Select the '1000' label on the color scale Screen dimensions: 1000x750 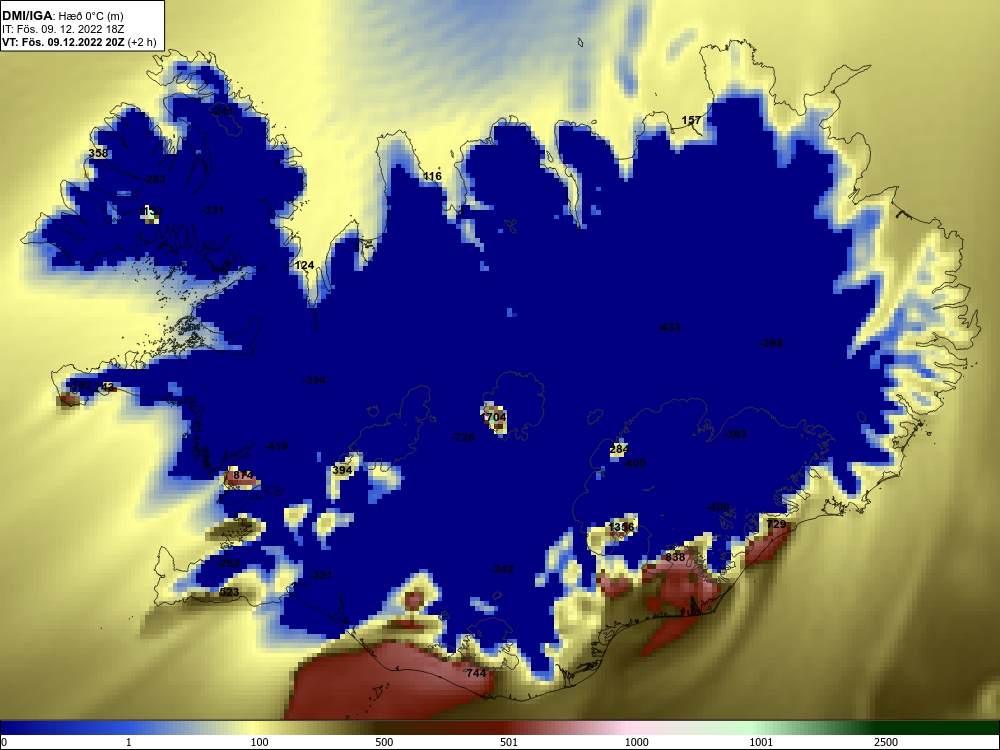pos(636,742)
